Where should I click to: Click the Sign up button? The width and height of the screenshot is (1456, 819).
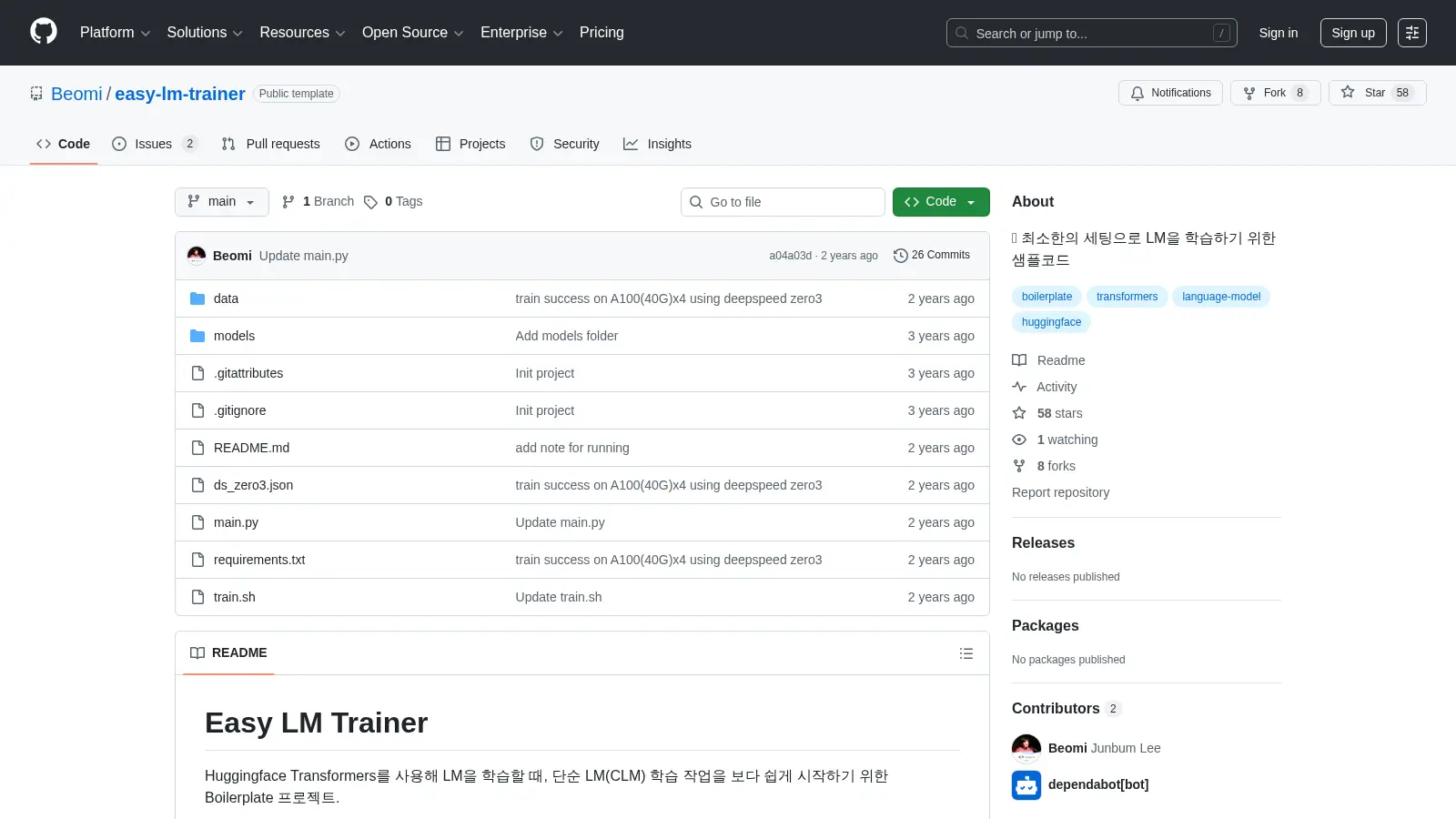click(1353, 33)
